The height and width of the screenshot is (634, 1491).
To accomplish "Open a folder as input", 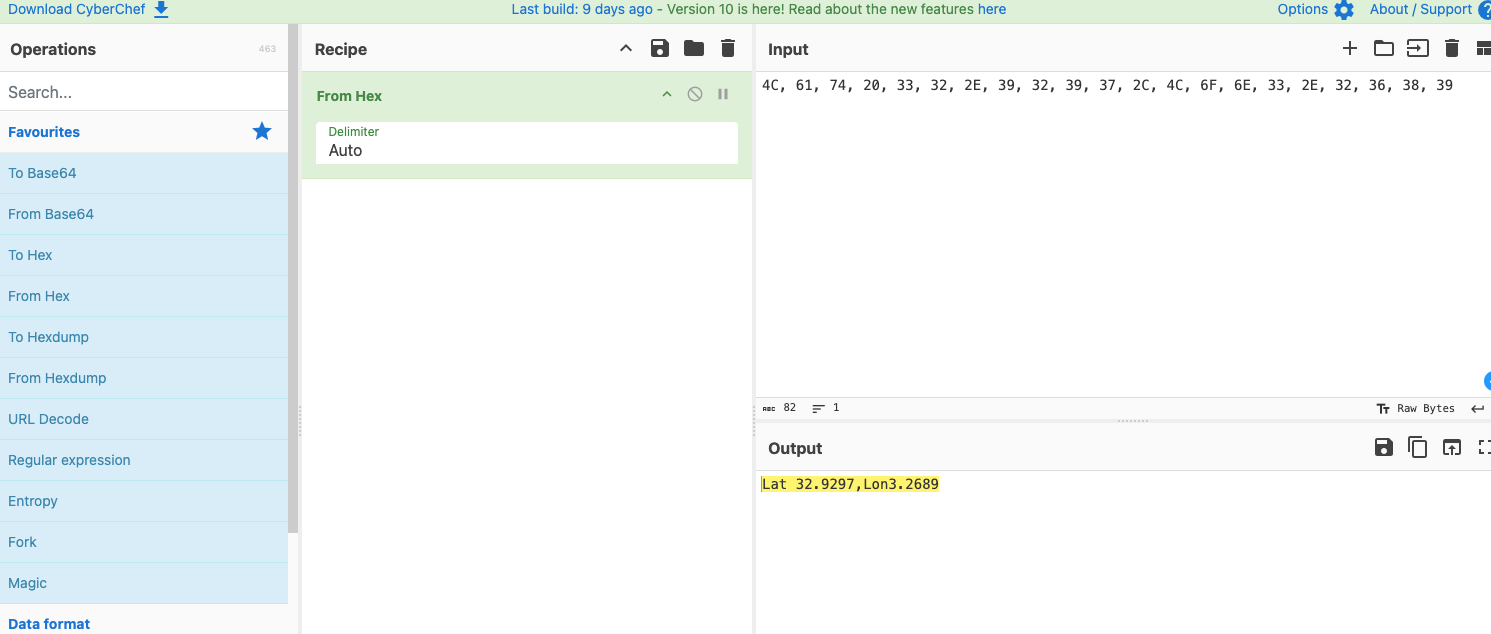I will pyautogui.click(x=1383, y=48).
